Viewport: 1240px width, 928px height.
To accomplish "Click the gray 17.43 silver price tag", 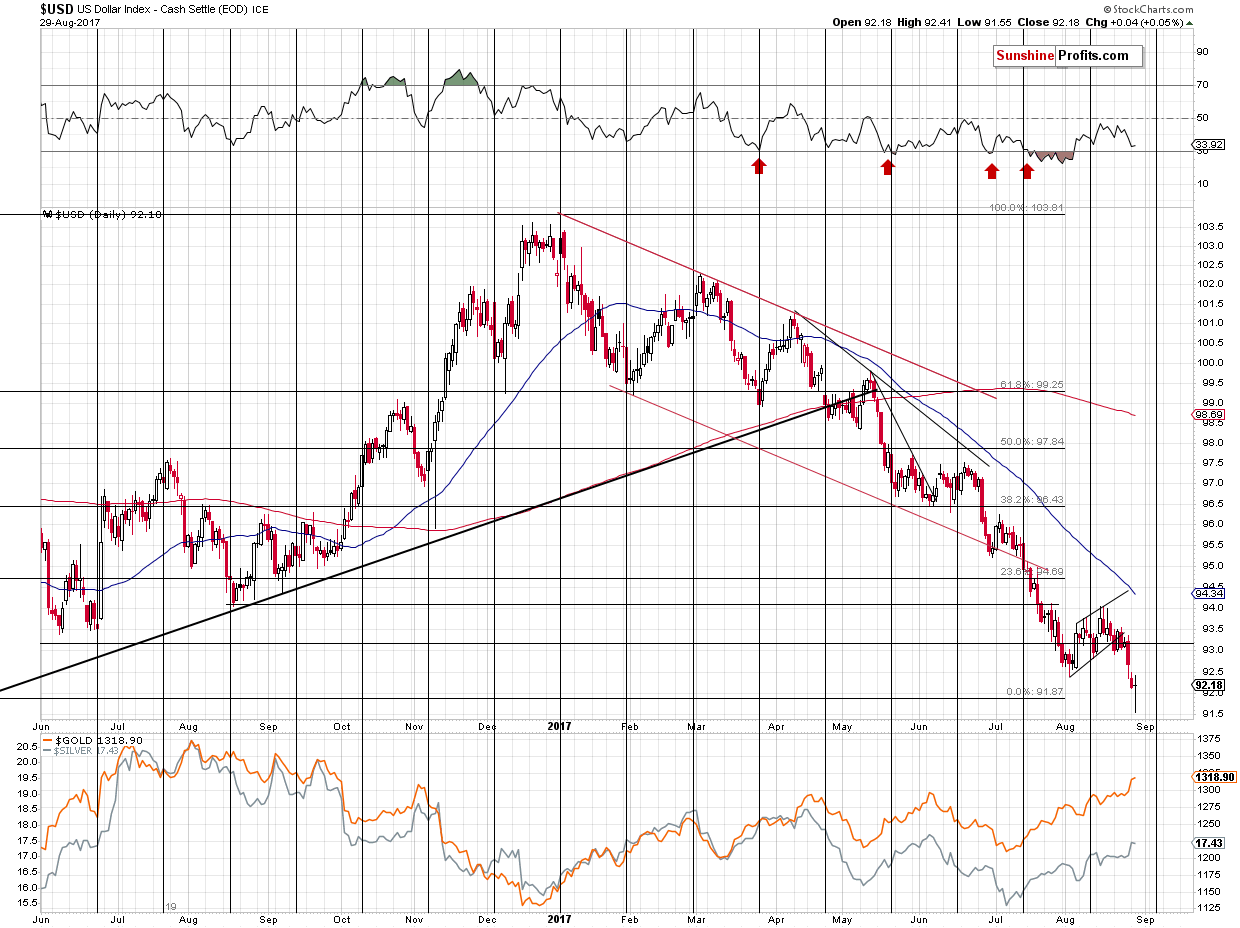I will [x=1209, y=845].
